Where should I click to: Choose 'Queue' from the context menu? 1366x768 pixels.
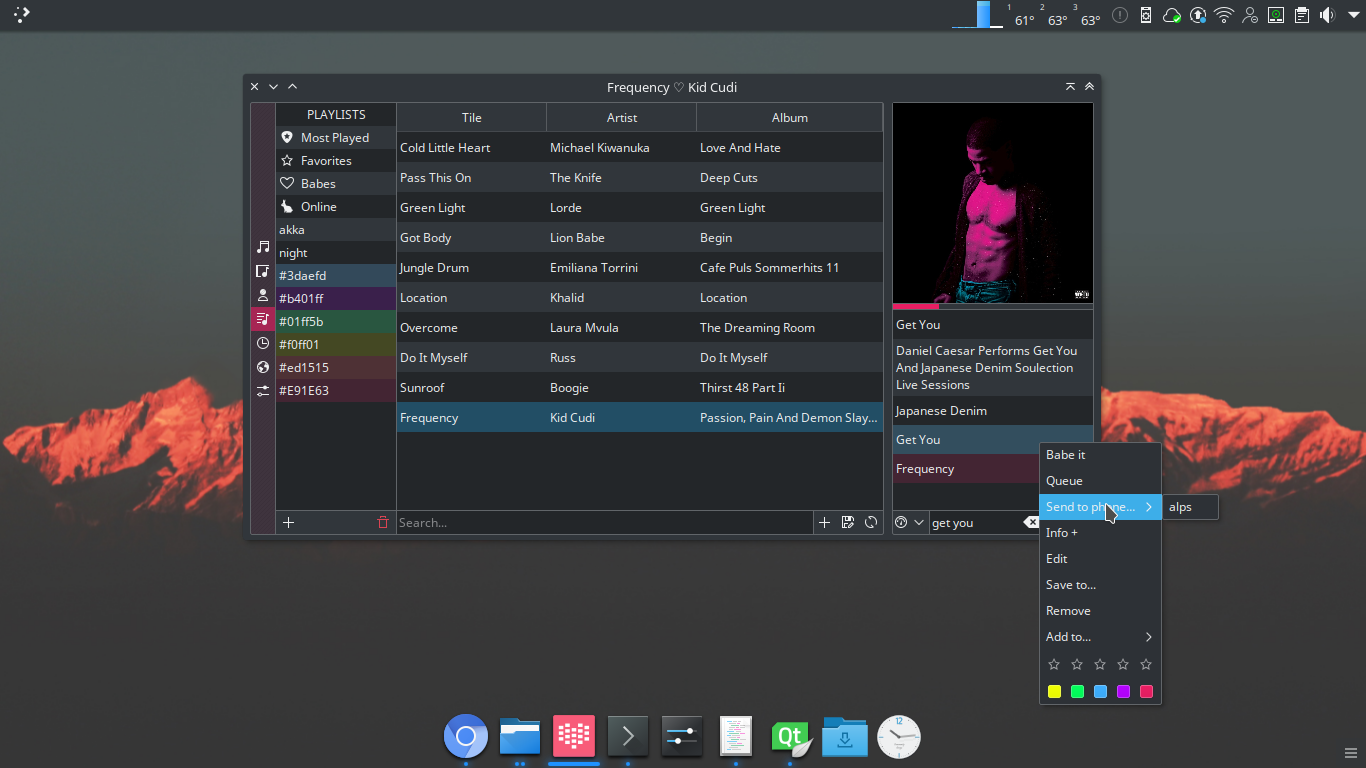1064,481
